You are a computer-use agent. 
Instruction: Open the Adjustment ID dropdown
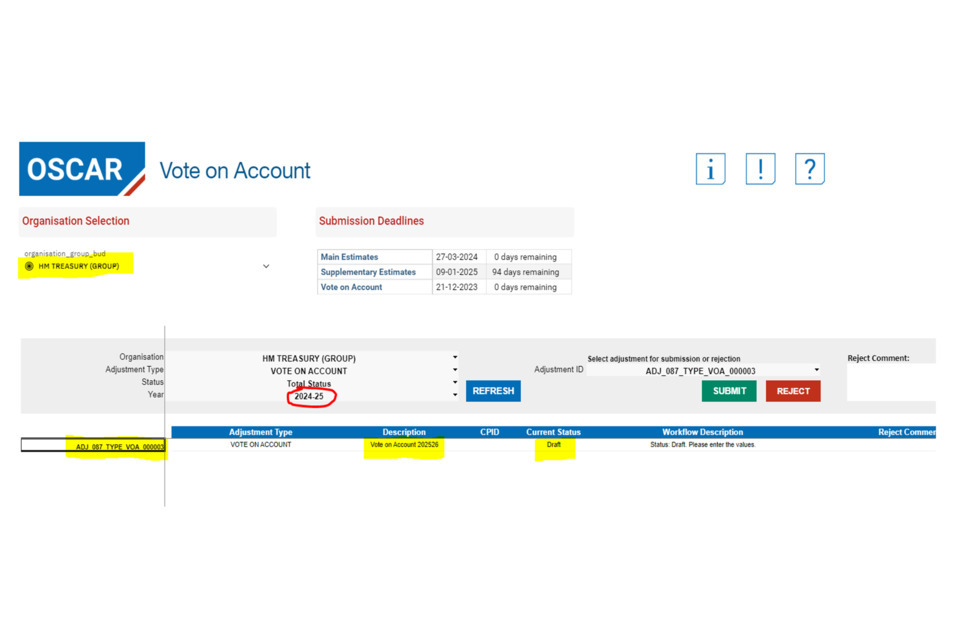click(x=816, y=370)
